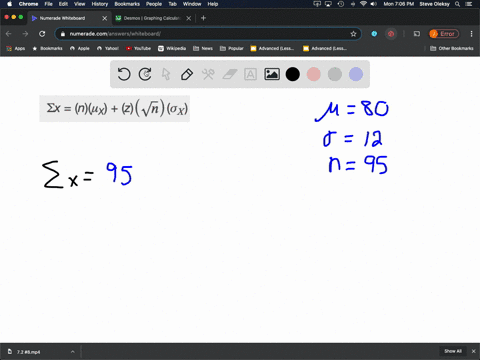Show all downloads
480x360 pixels.
(x=453, y=351)
